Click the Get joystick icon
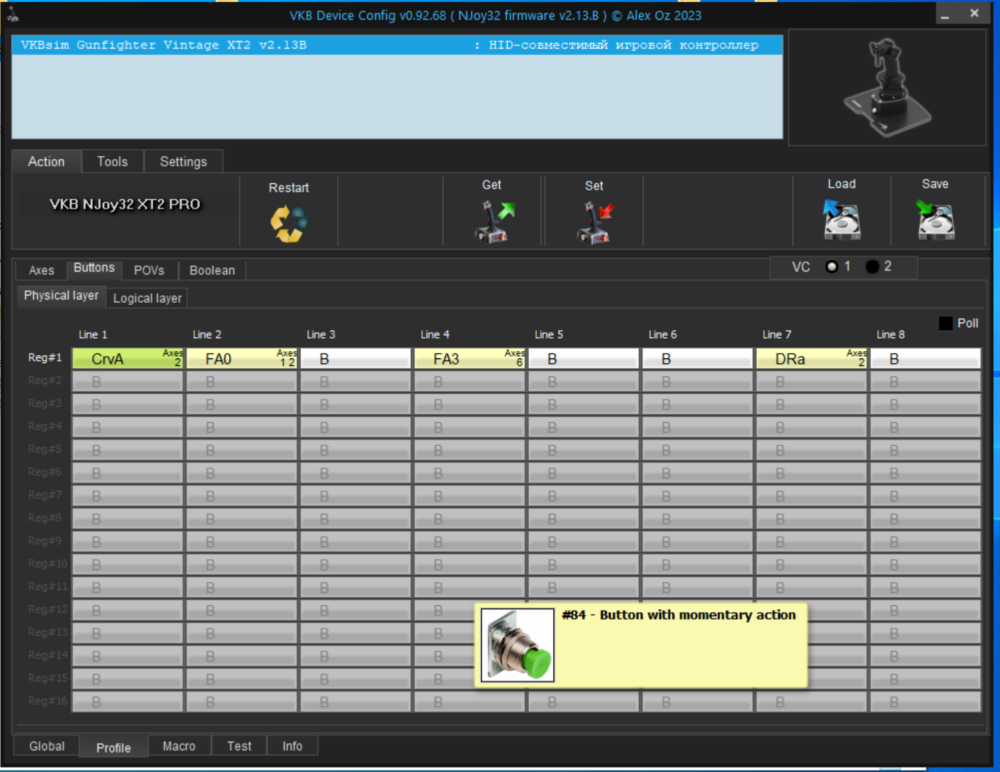 point(494,221)
